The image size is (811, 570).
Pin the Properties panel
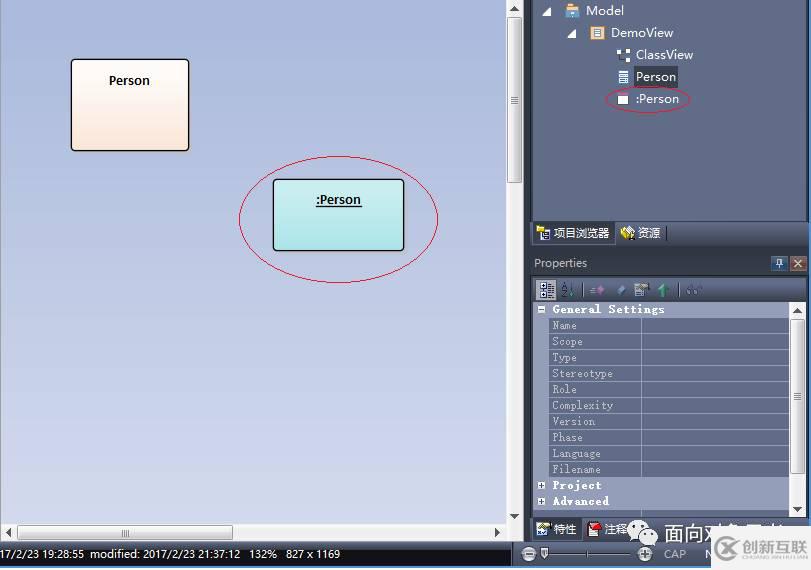click(779, 263)
